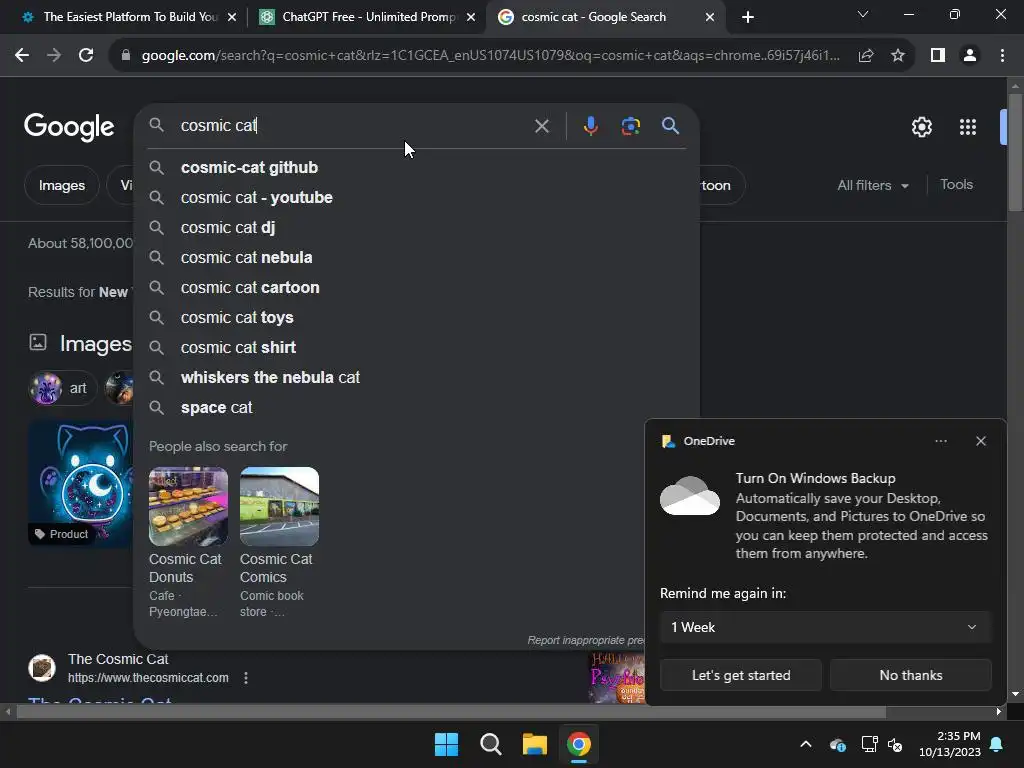1024x768 pixels.
Task: Open the tab search chevron
Action: coord(863,14)
